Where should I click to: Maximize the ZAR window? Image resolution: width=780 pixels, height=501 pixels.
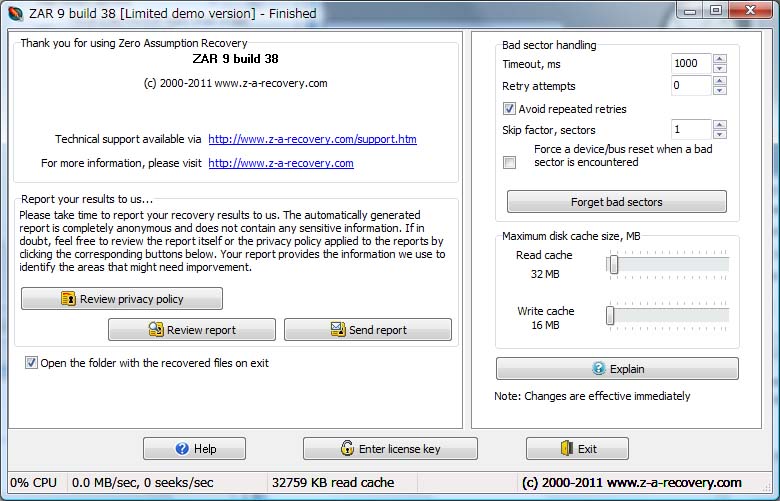point(715,10)
